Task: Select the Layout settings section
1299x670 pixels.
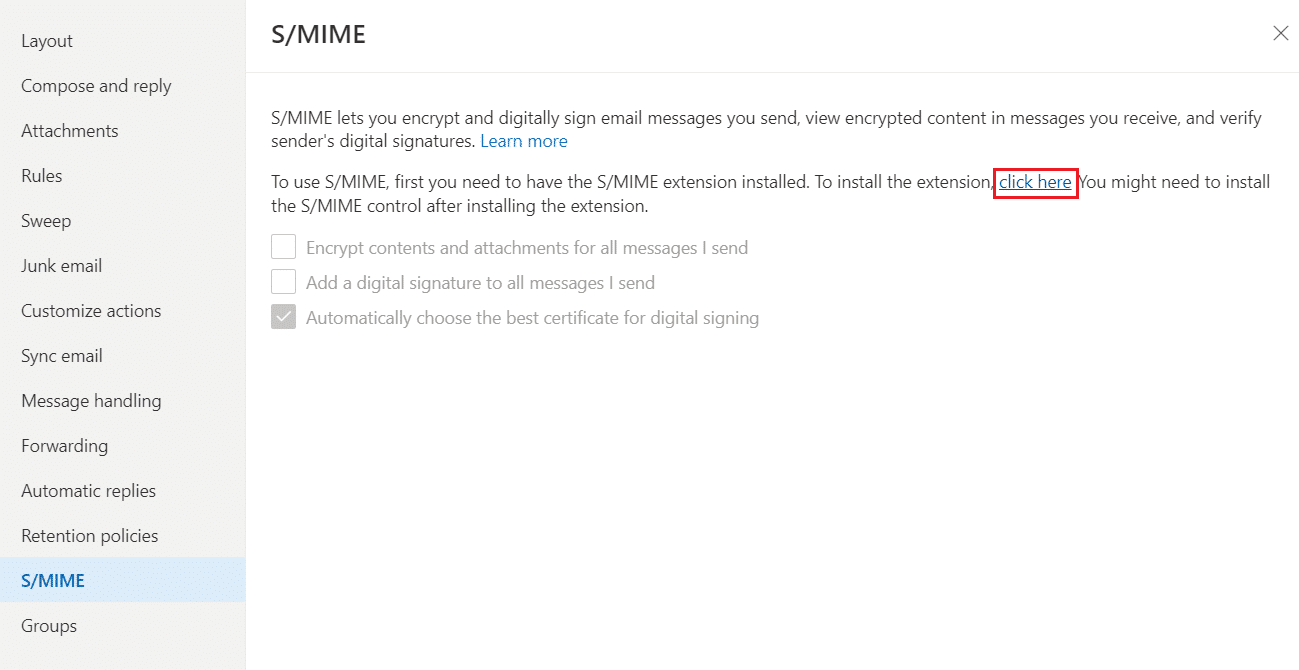Action: 46,40
